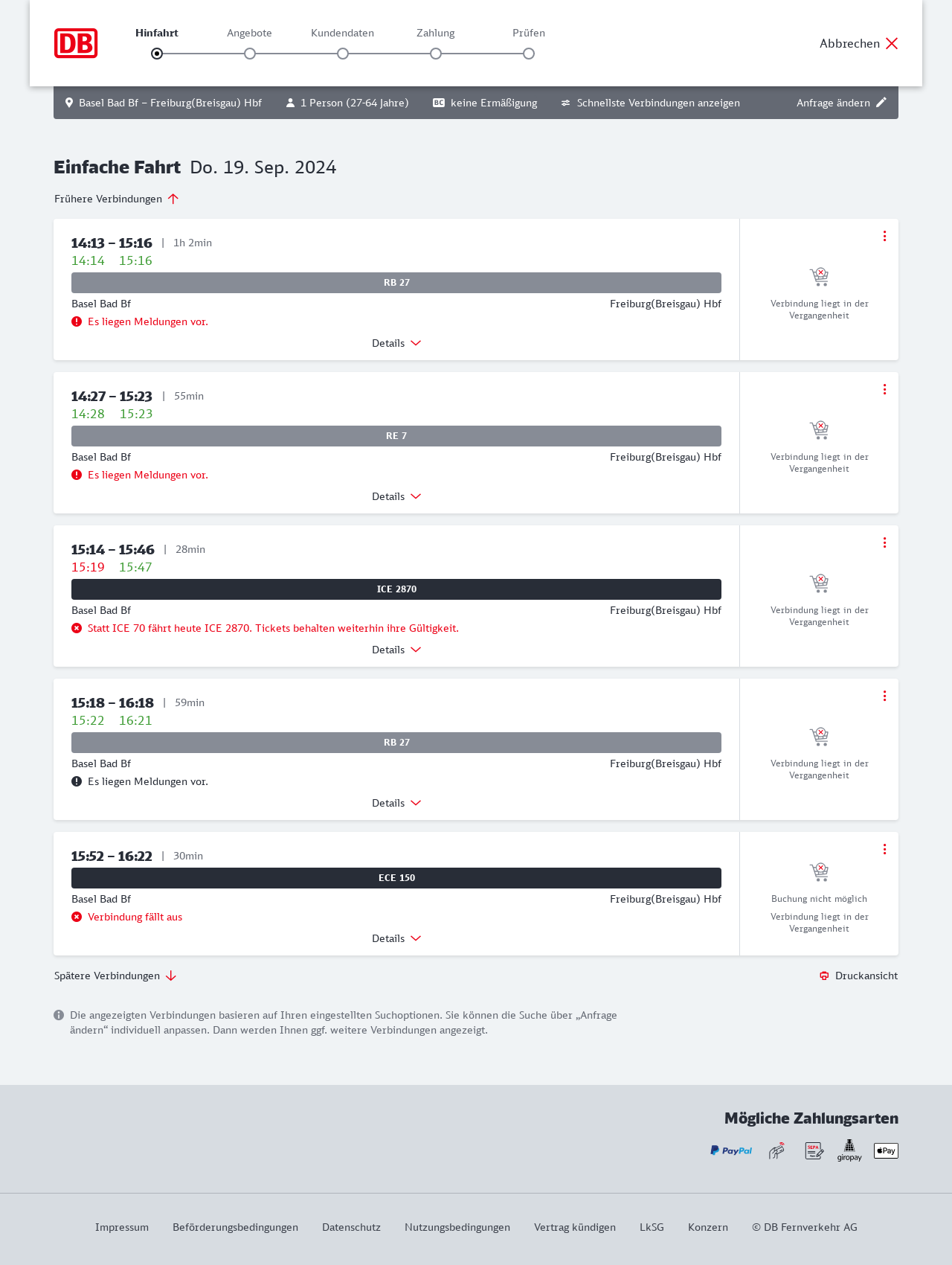
Task: Open three-dot menu for ECE 150 connection
Action: (x=884, y=849)
